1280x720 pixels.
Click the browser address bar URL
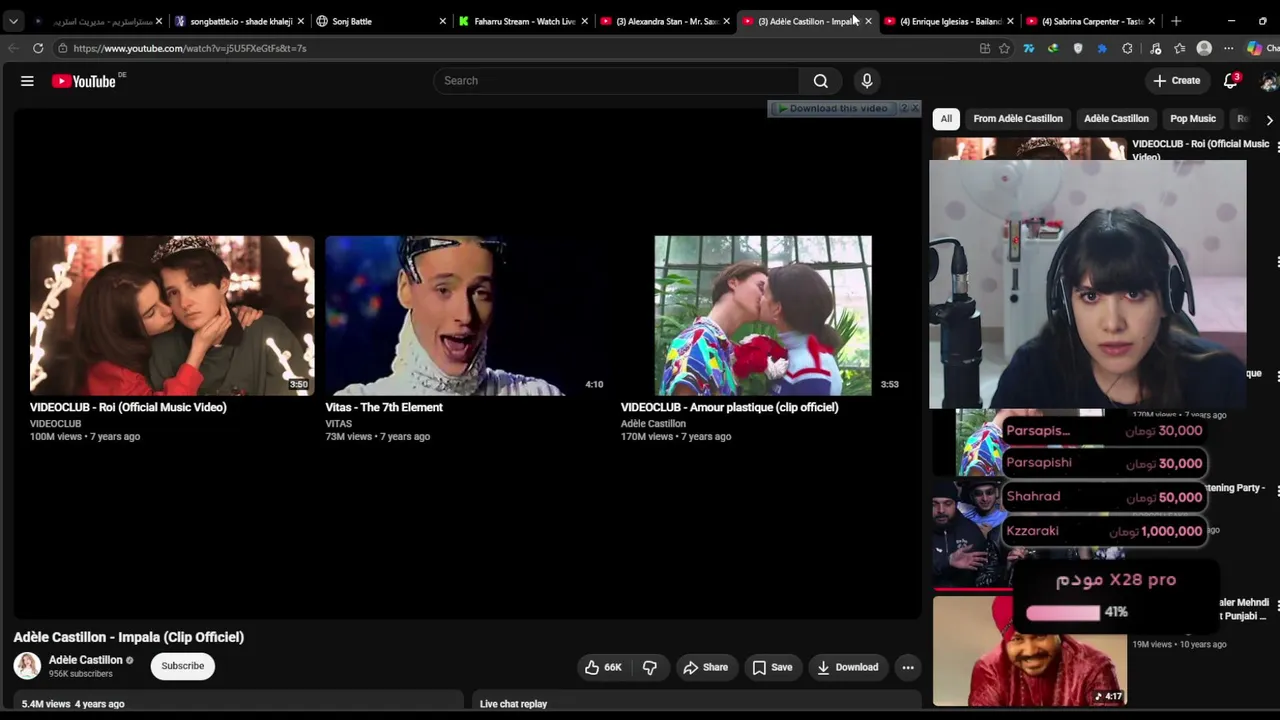[190, 48]
